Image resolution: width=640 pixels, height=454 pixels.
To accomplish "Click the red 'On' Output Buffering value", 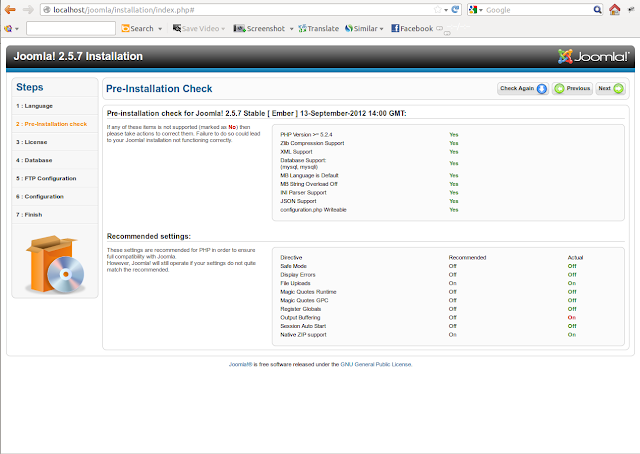I will click(572, 317).
